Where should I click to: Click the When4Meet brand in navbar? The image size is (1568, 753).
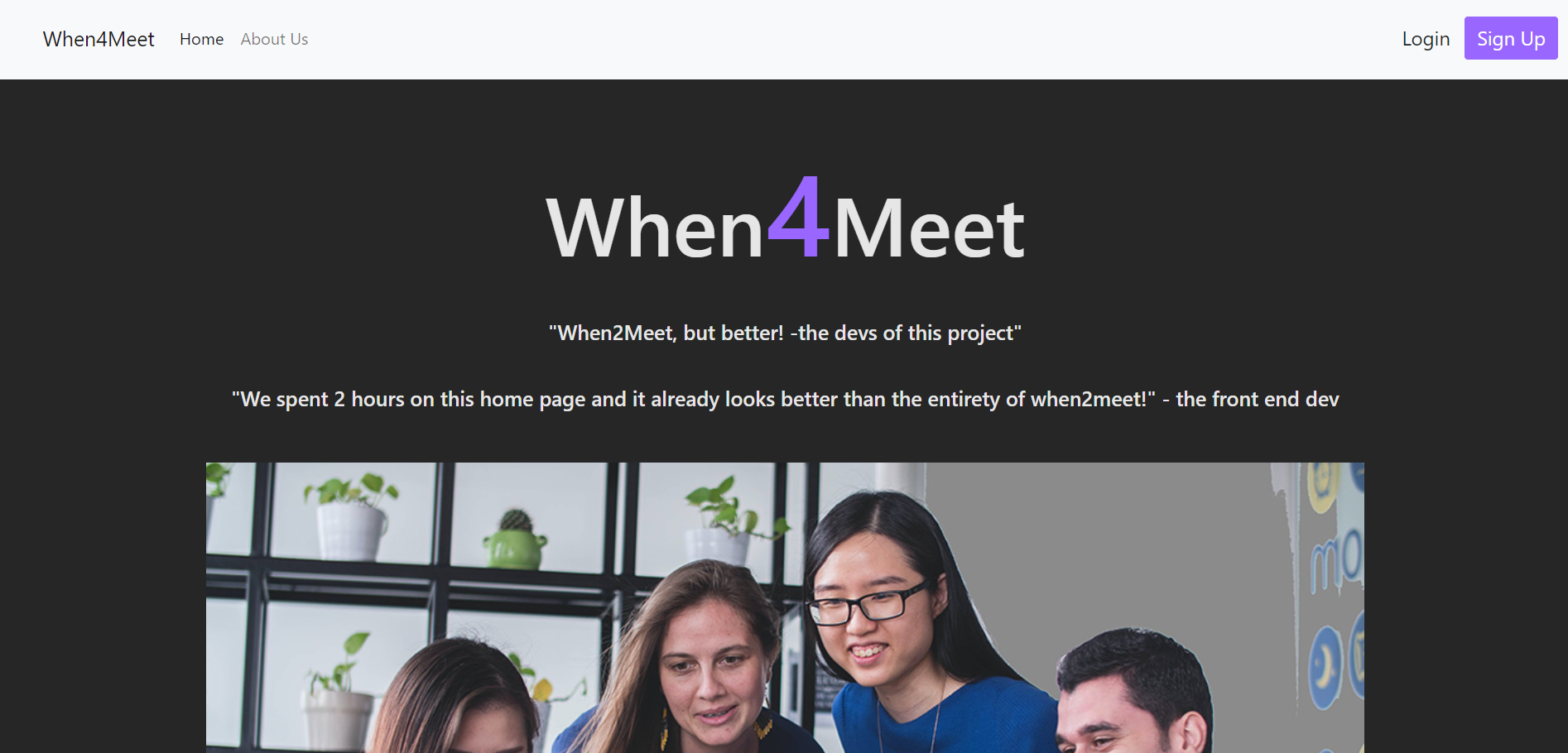(99, 39)
